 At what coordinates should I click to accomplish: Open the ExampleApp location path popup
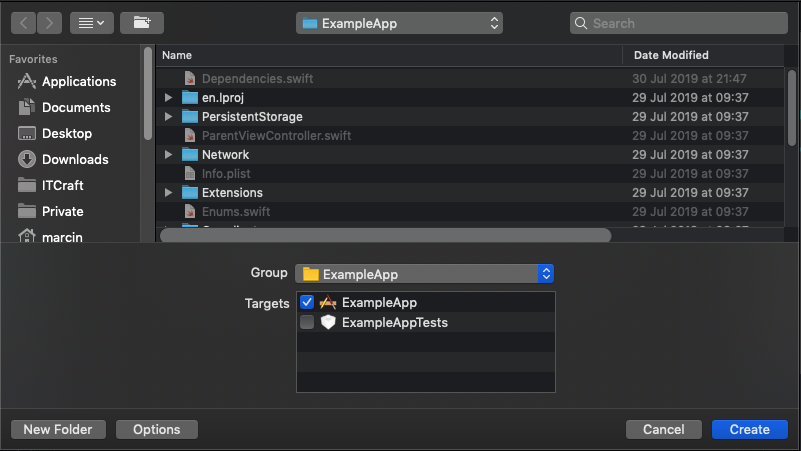(x=399, y=22)
